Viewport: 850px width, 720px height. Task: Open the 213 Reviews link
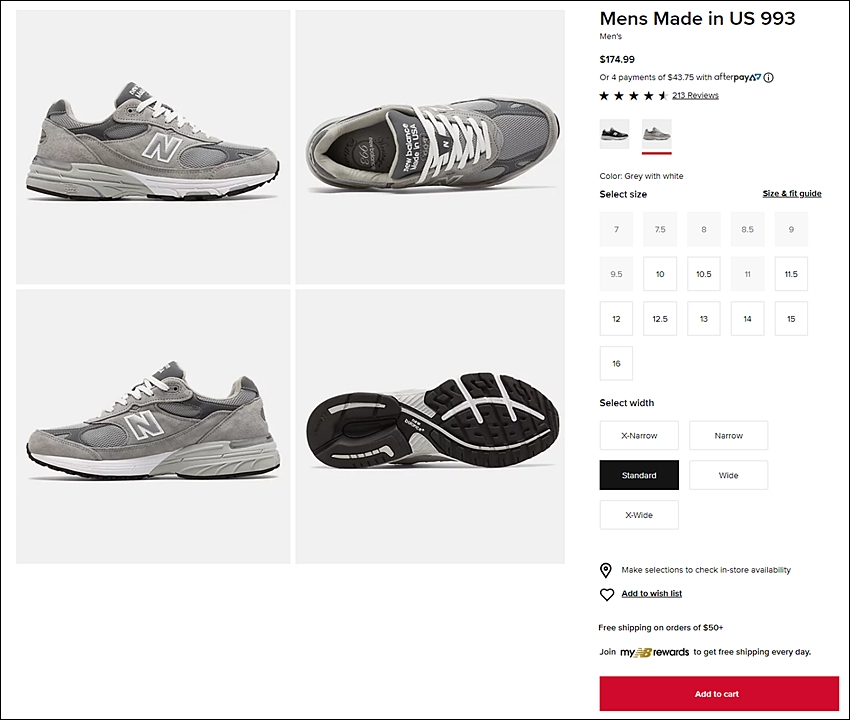696,95
